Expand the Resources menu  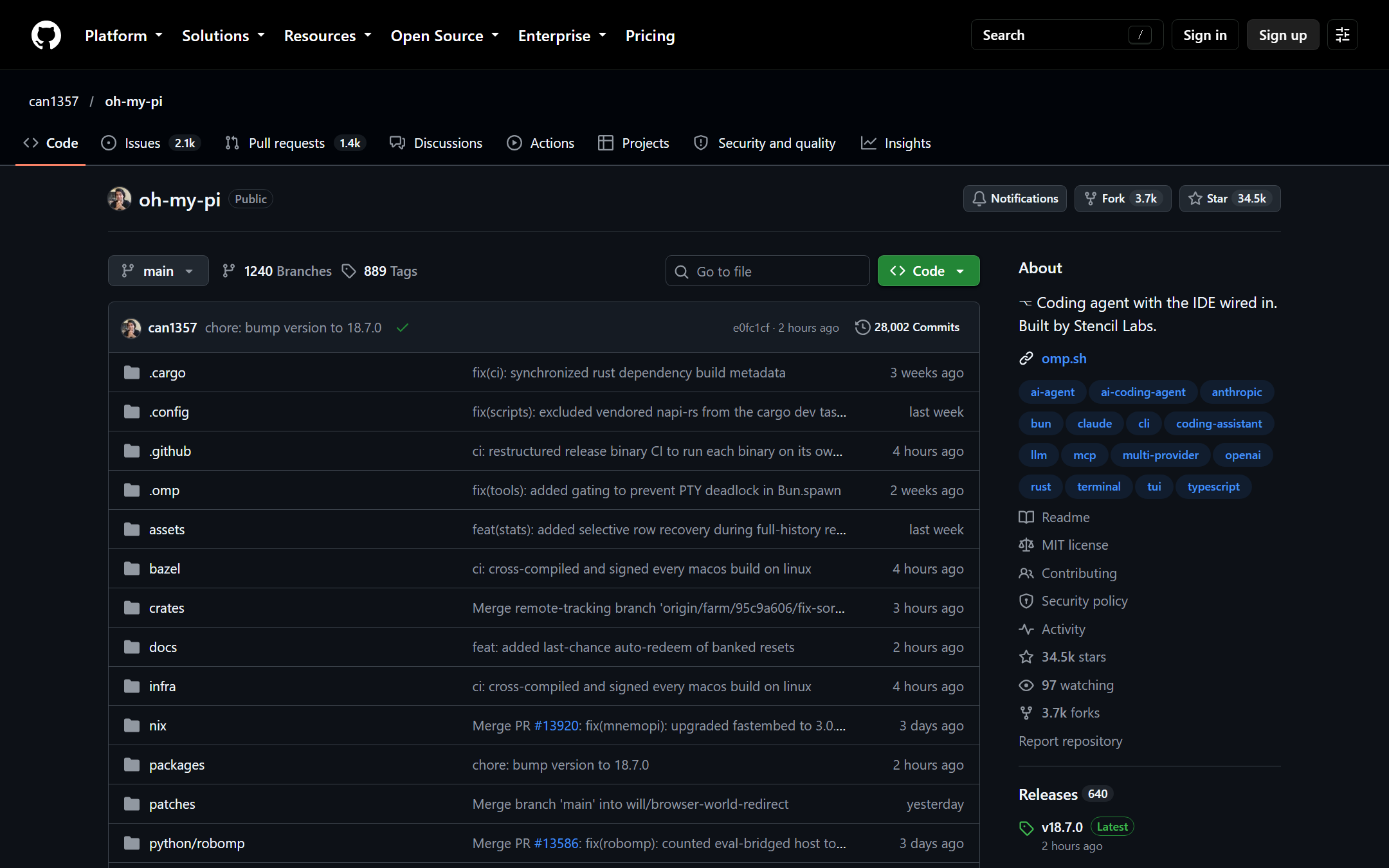pyautogui.click(x=328, y=35)
